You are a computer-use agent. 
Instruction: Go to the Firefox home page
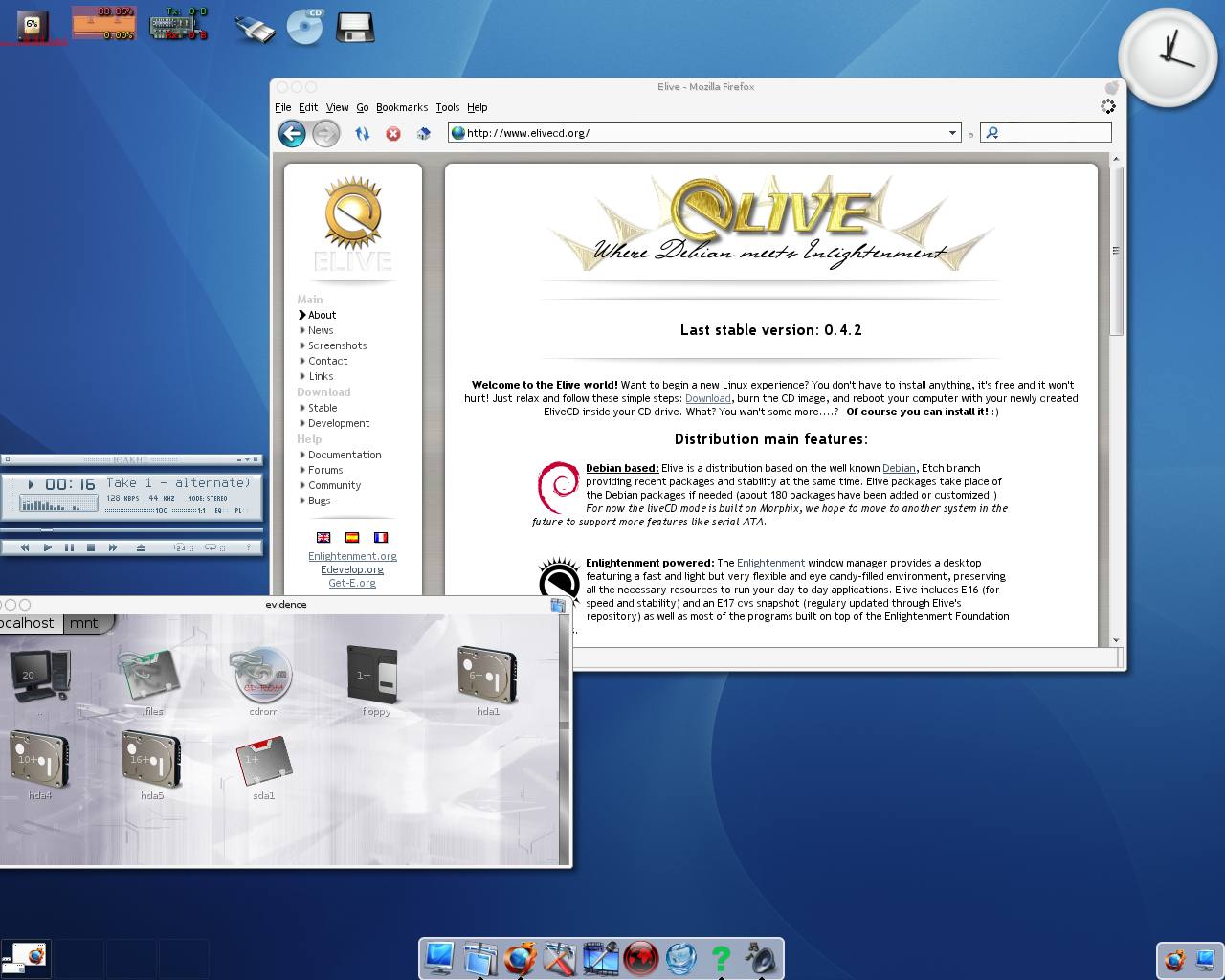[423, 133]
